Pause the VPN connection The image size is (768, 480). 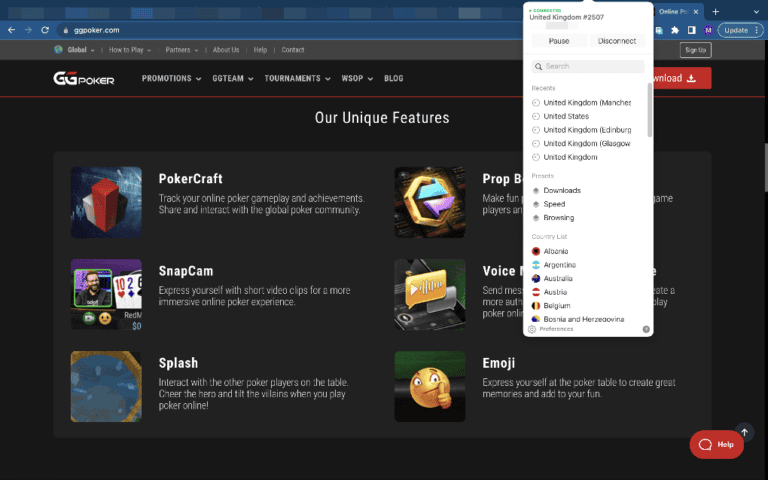pos(559,41)
